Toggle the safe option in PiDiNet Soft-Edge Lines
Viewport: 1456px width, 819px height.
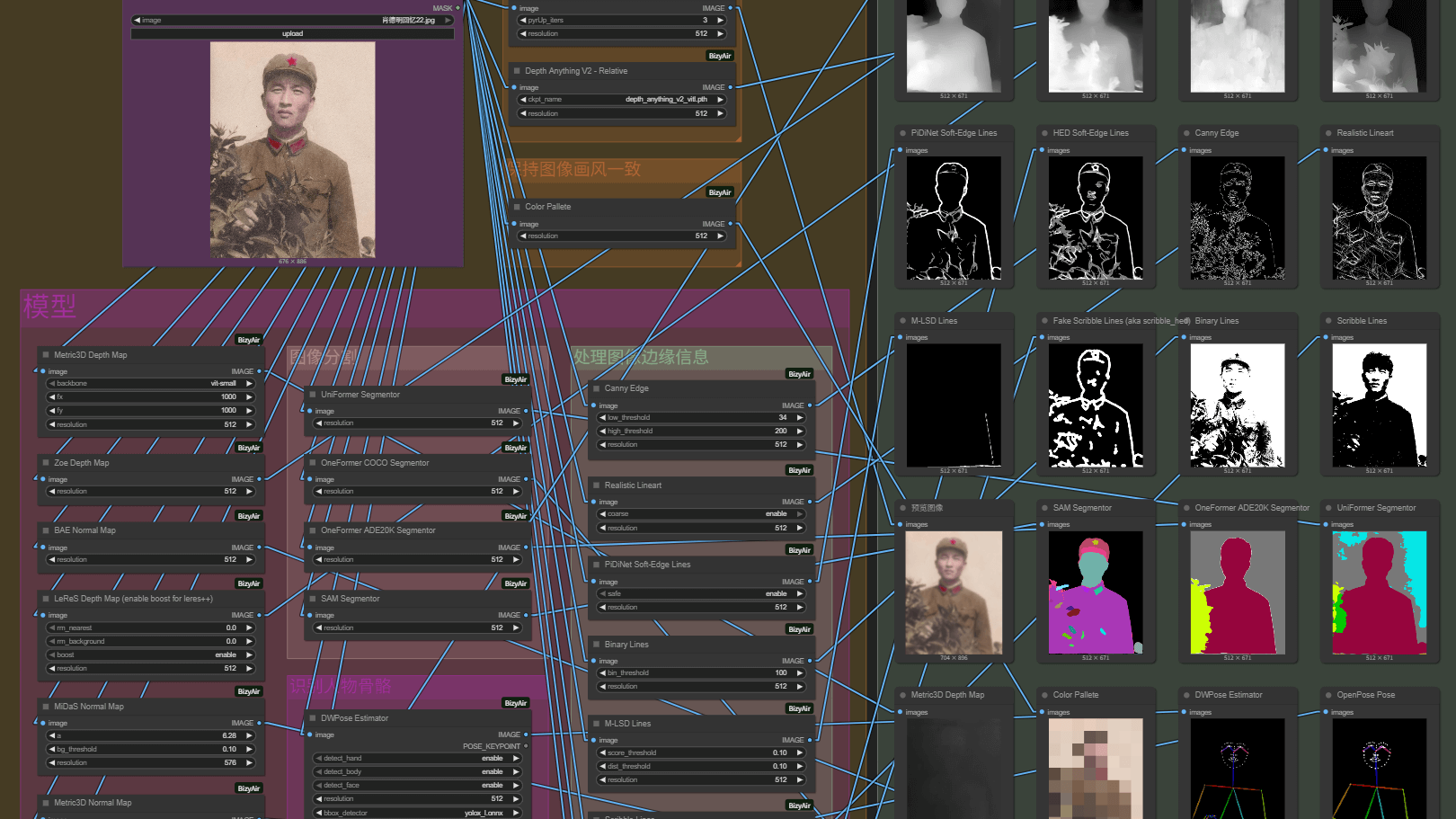701,594
